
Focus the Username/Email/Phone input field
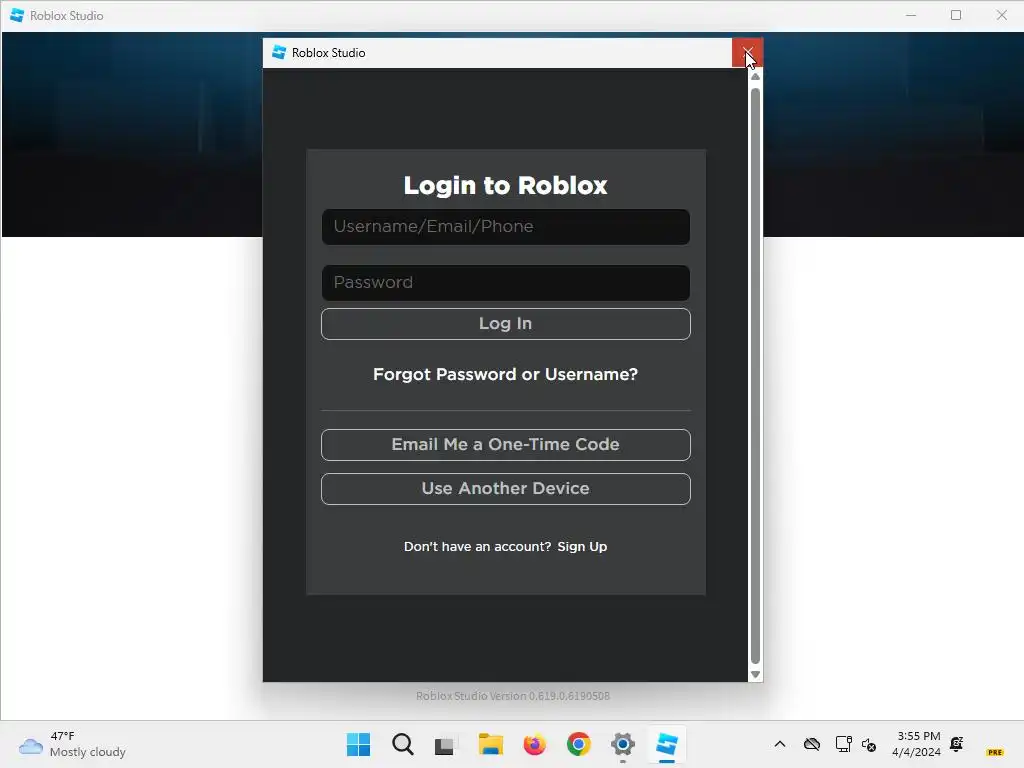click(x=505, y=227)
